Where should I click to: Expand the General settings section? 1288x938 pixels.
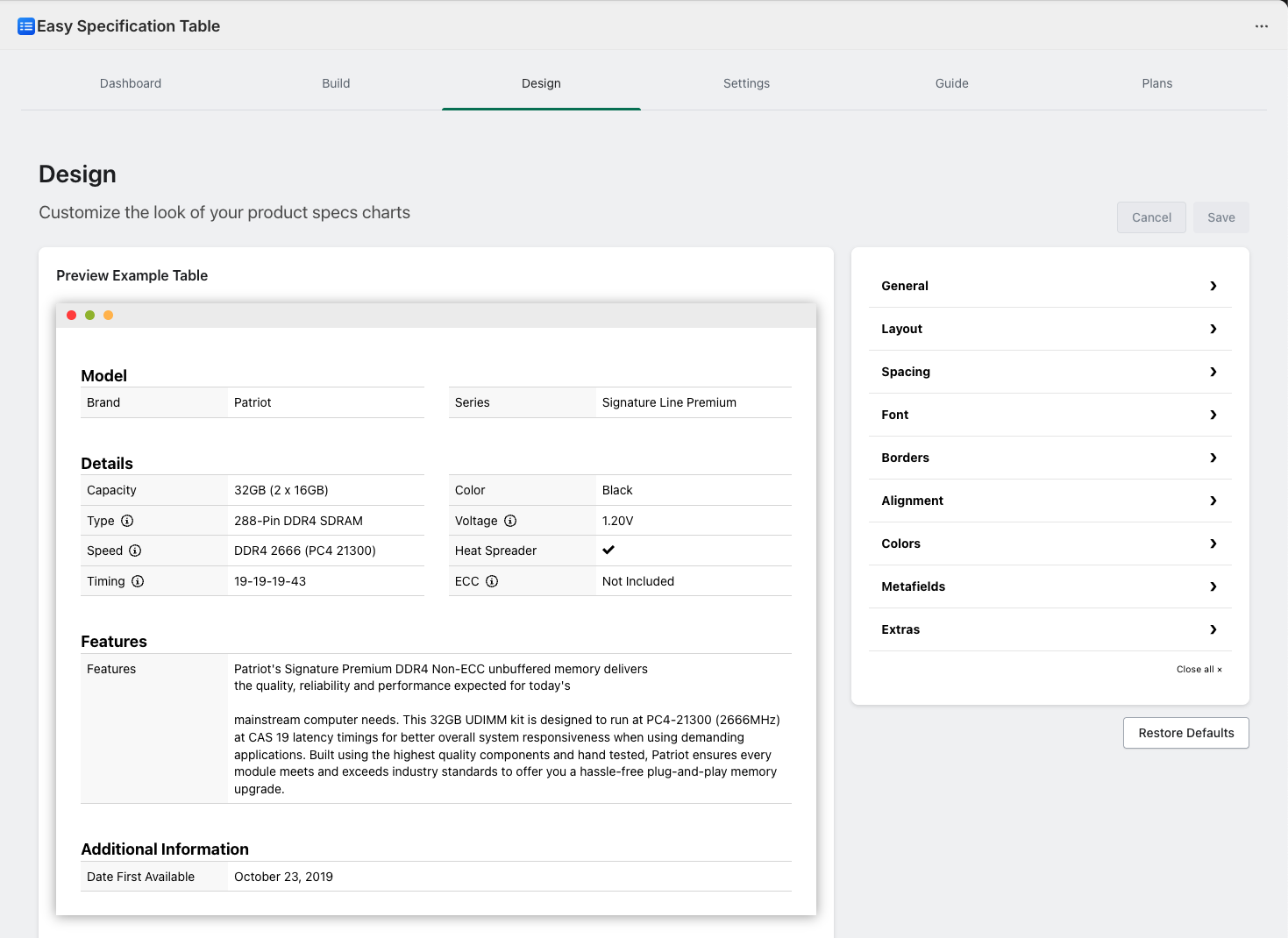pyautogui.click(x=1050, y=286)
